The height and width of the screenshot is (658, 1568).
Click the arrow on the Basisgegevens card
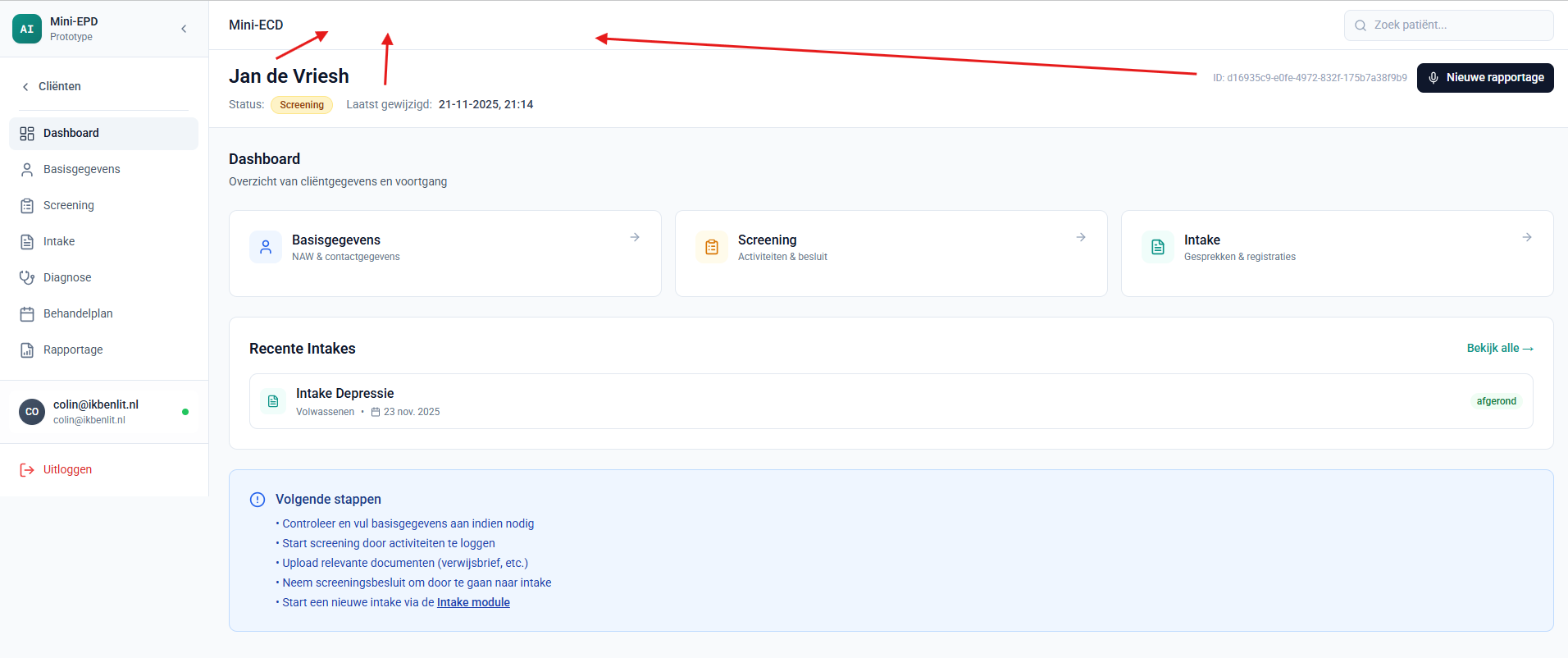[635, 237]
